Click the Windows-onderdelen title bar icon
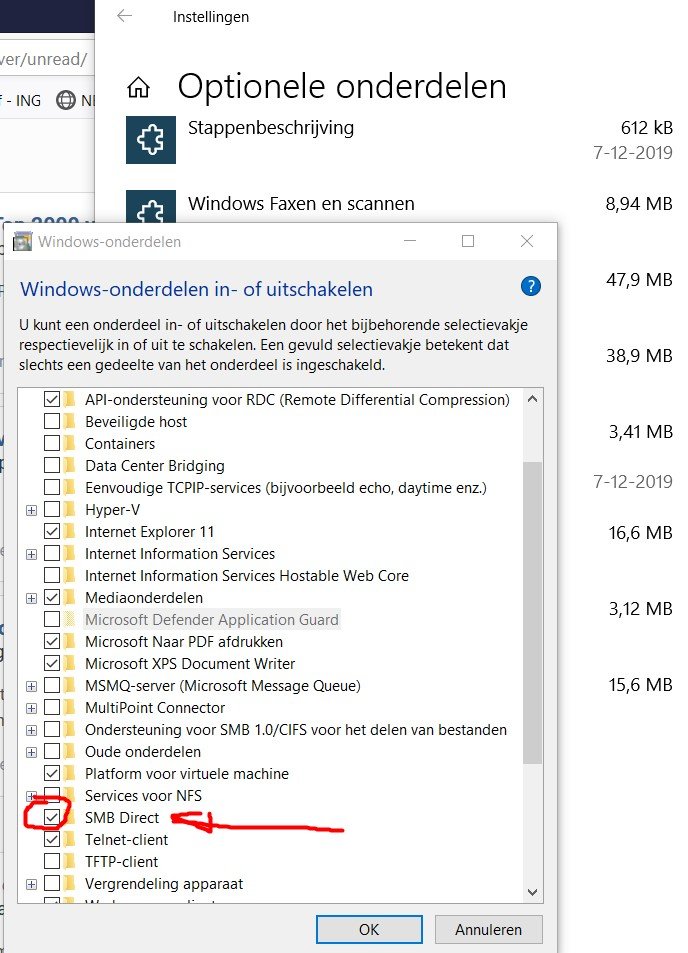The height and width of the screenshot is (953, 688). click(x=22, y=242)
